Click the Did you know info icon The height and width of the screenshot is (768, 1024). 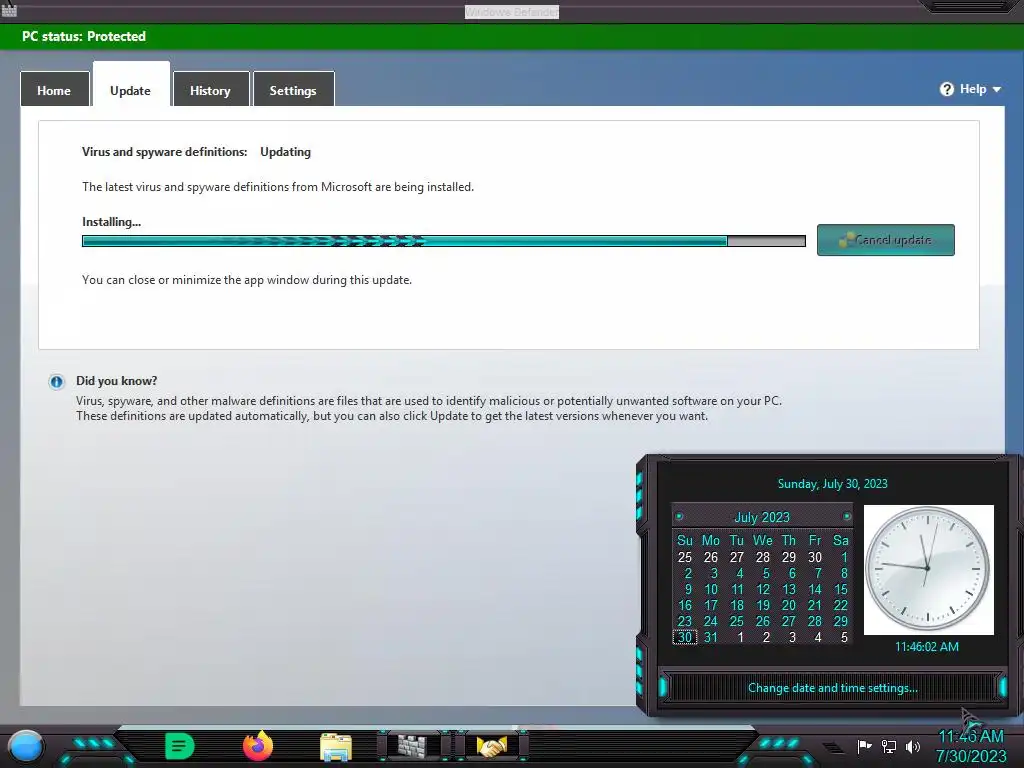[x=57, y=381]
